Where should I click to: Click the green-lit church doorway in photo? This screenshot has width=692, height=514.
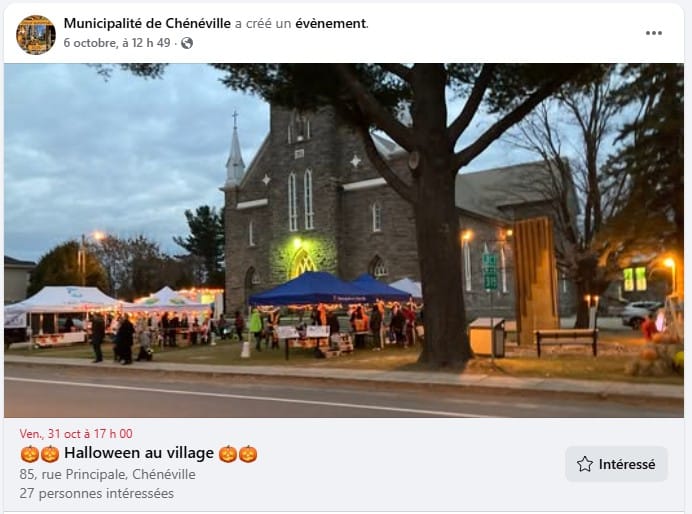coord(303,263)
